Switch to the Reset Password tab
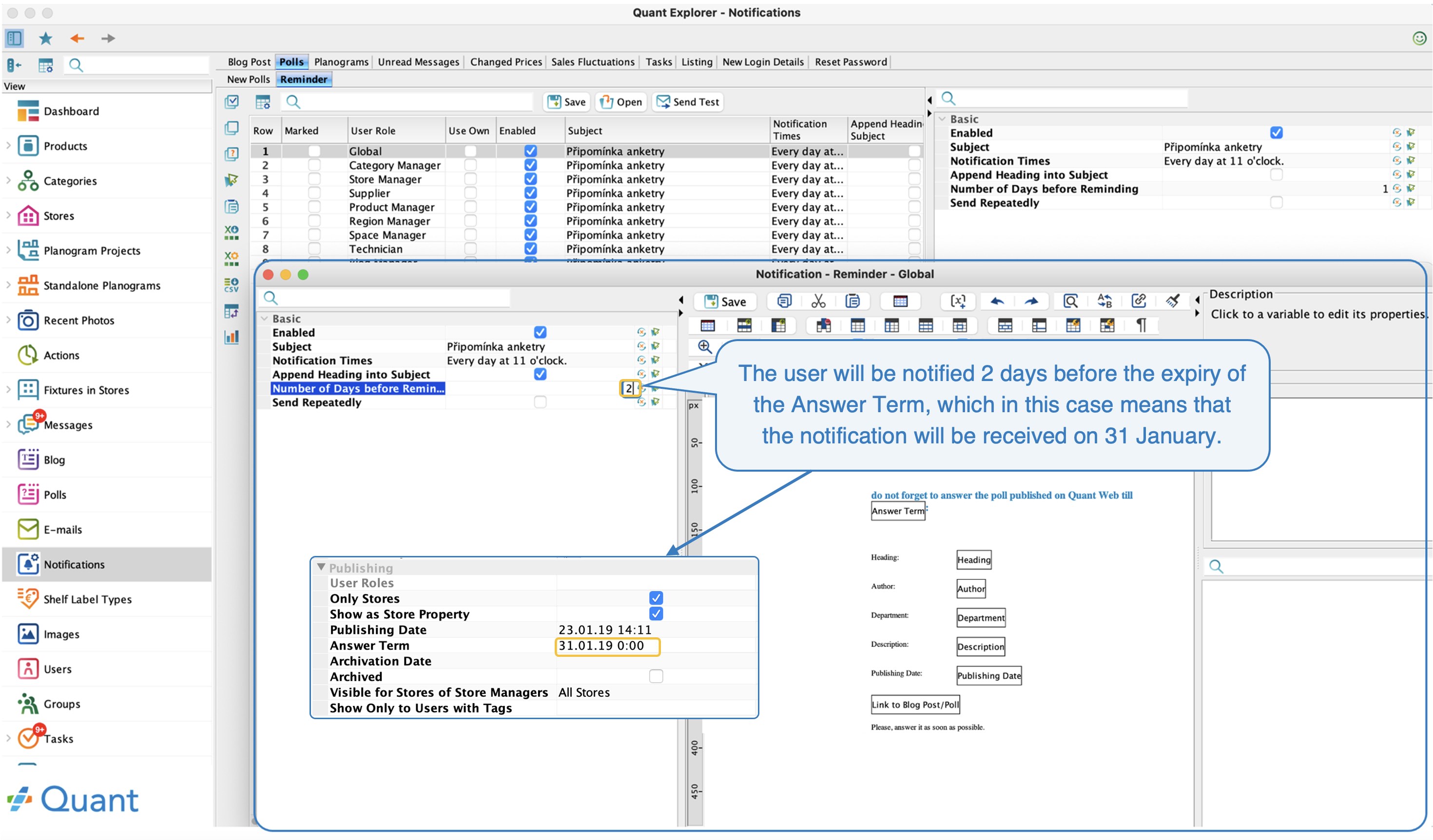1433x840 pixels. [851, 62]
